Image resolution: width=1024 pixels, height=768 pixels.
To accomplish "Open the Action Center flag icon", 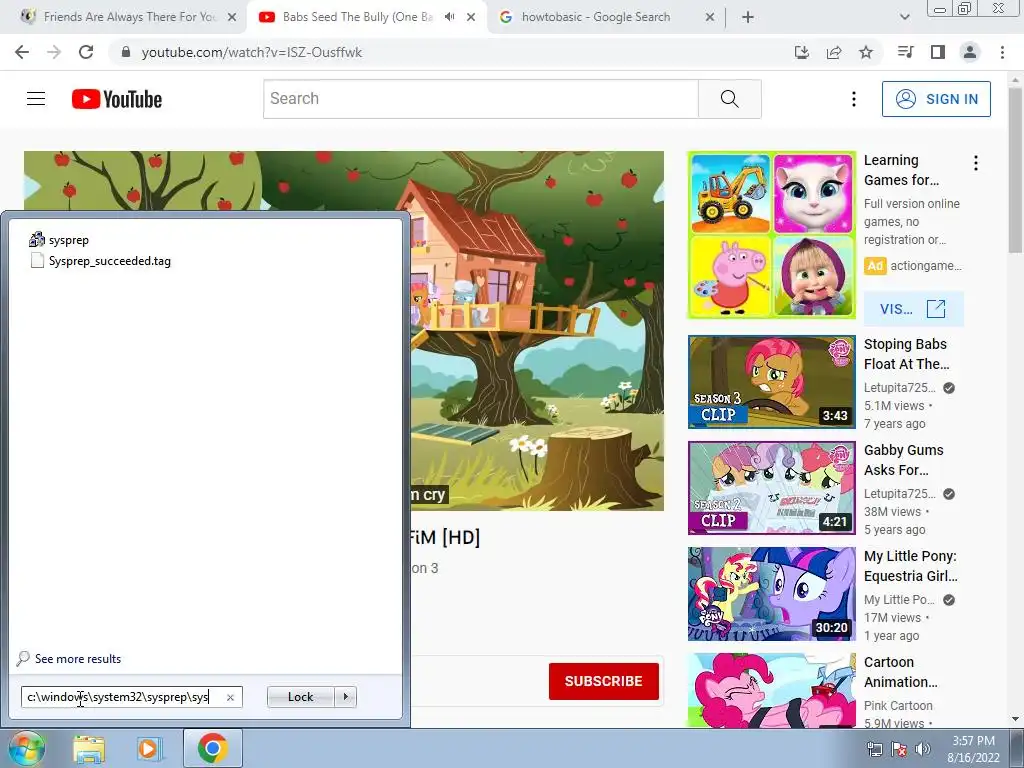I will coord(899,749).
